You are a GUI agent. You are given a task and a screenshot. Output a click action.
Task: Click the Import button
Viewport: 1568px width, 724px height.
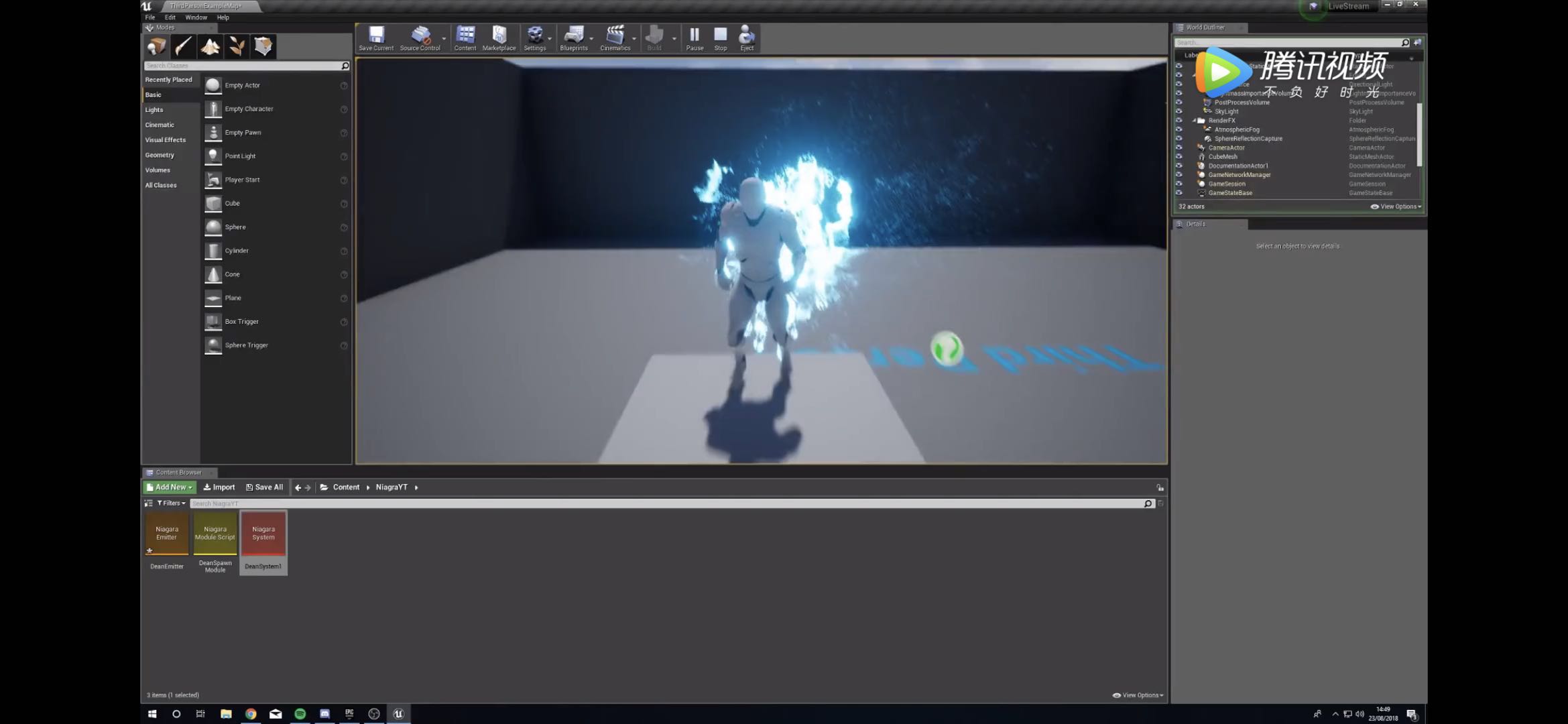coord(219,487)
